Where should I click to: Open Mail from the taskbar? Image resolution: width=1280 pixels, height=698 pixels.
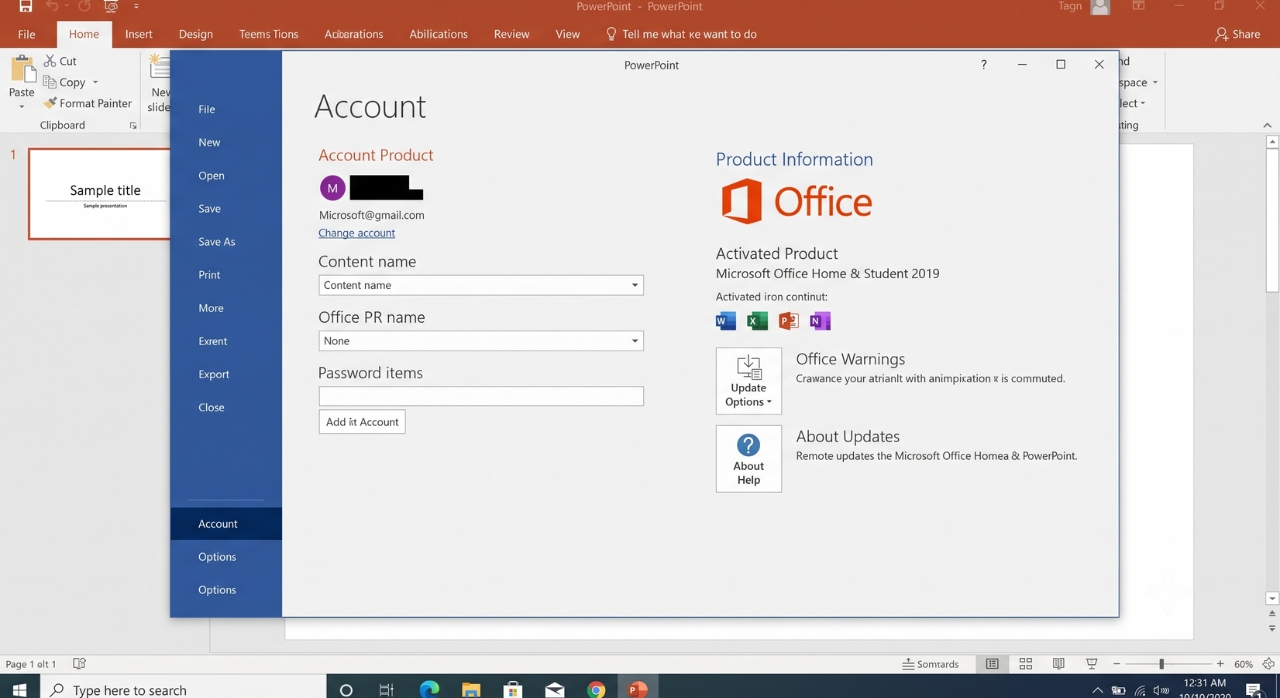[554, 689]
